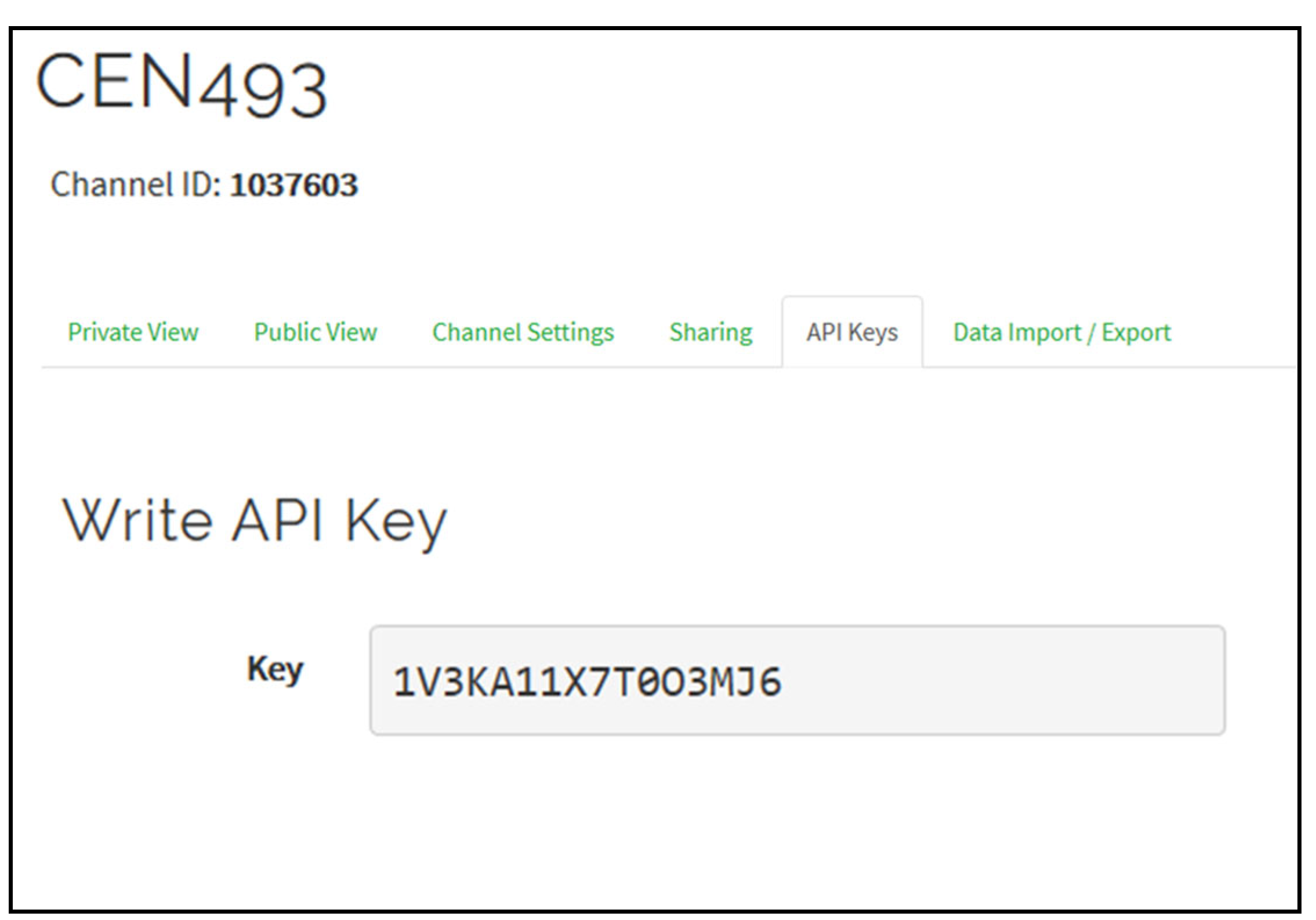Screen dimensions: 1316x920
Task: Click the word 'Export' in last tab
Action: click(x=1136, y=332)
